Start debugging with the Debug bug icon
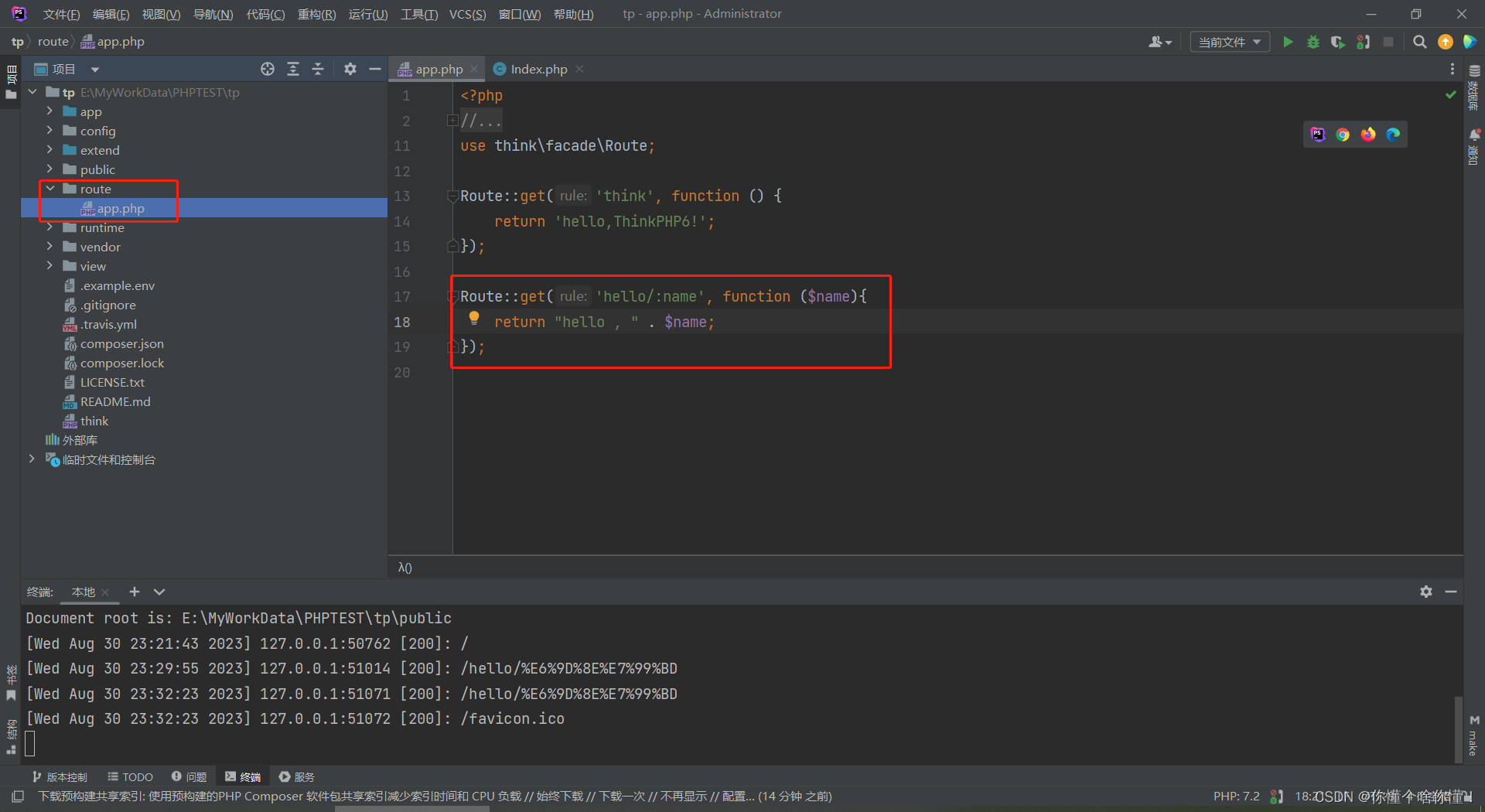The height and width of the screenshot is (812, 1485). tap(1313, 42)
